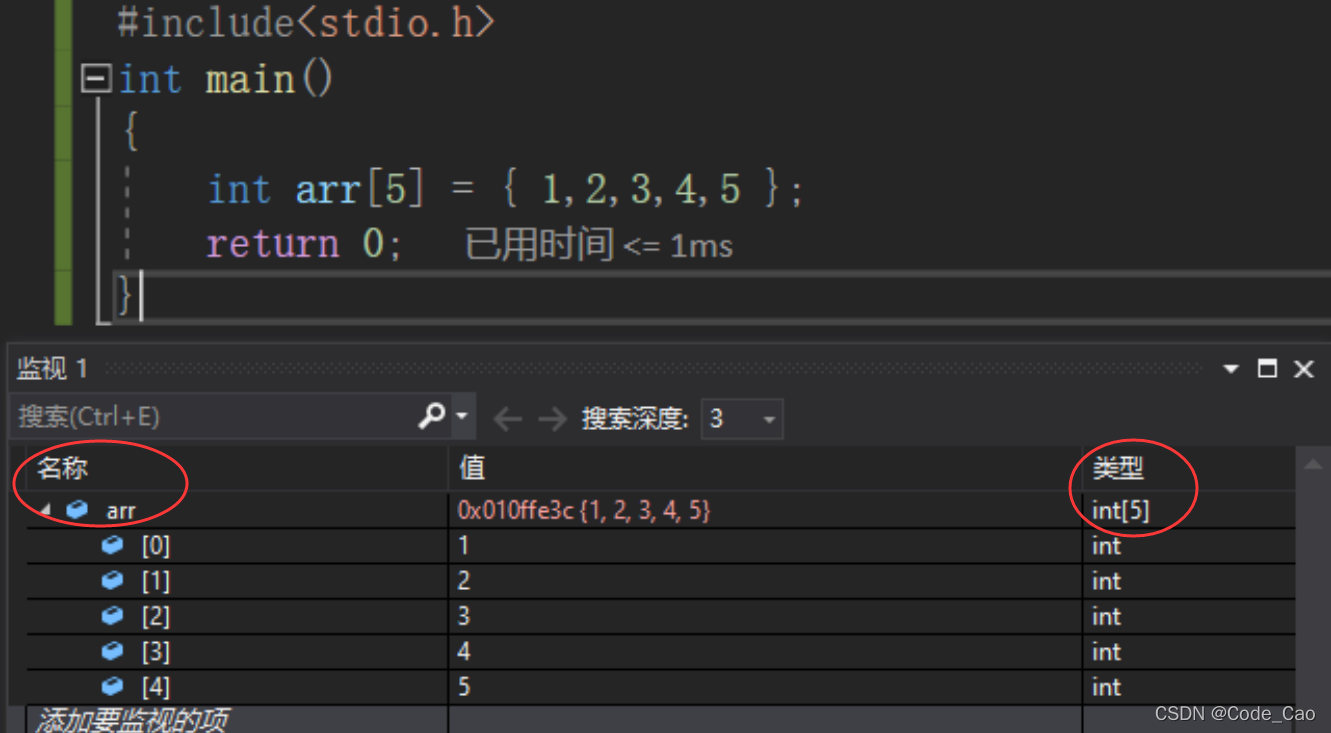Screen dimensions: 1331x733
Task: Click the cube icon for element [4]
Action: click(x=113, y=687)
